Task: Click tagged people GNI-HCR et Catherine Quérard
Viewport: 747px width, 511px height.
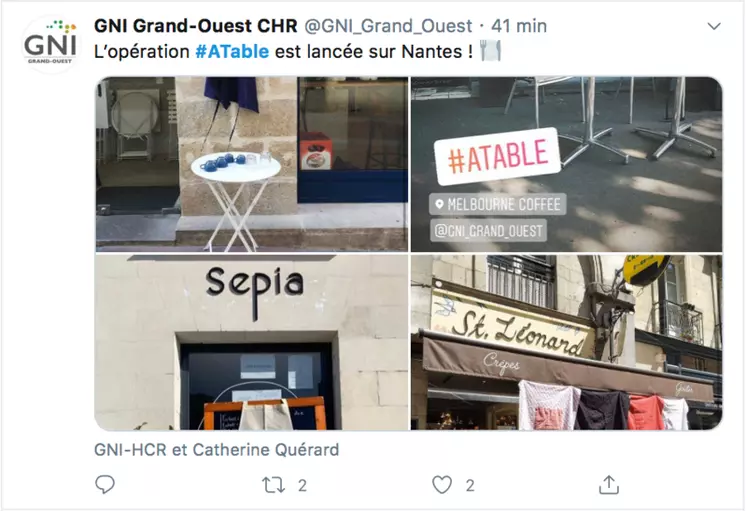Action: pyautogui.click(x=217, y=450)
